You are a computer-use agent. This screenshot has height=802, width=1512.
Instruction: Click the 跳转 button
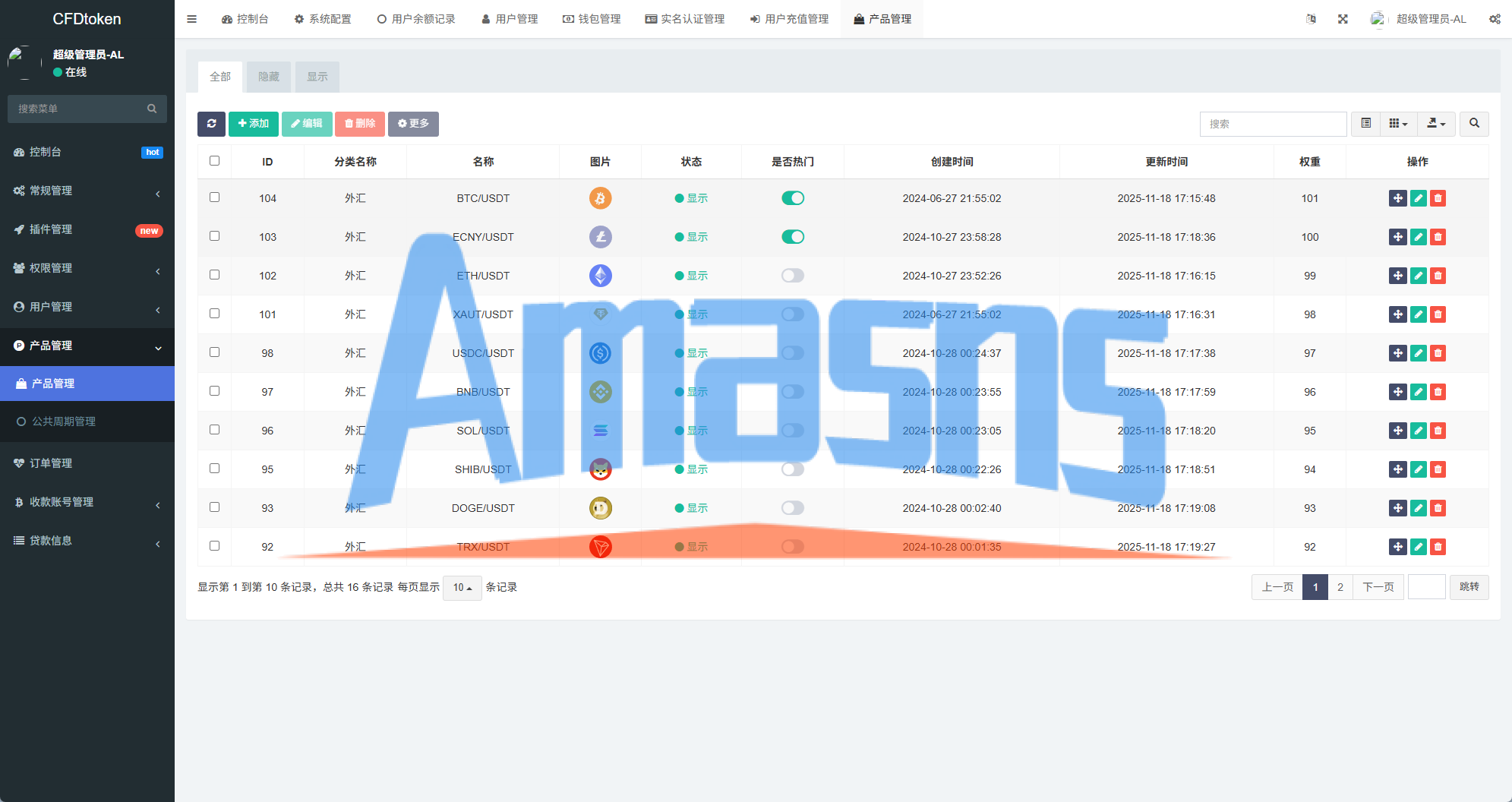coord(1469,587)
